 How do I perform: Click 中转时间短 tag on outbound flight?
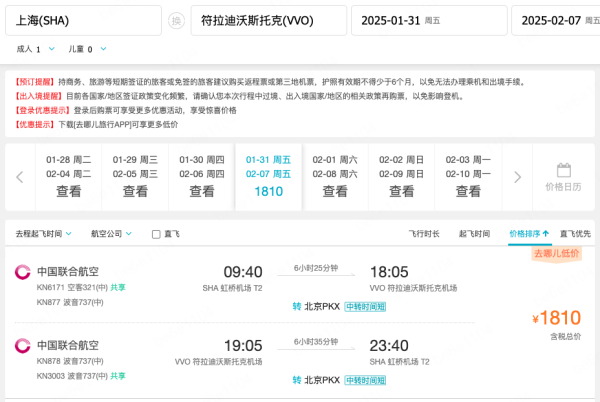coord(365,307)
